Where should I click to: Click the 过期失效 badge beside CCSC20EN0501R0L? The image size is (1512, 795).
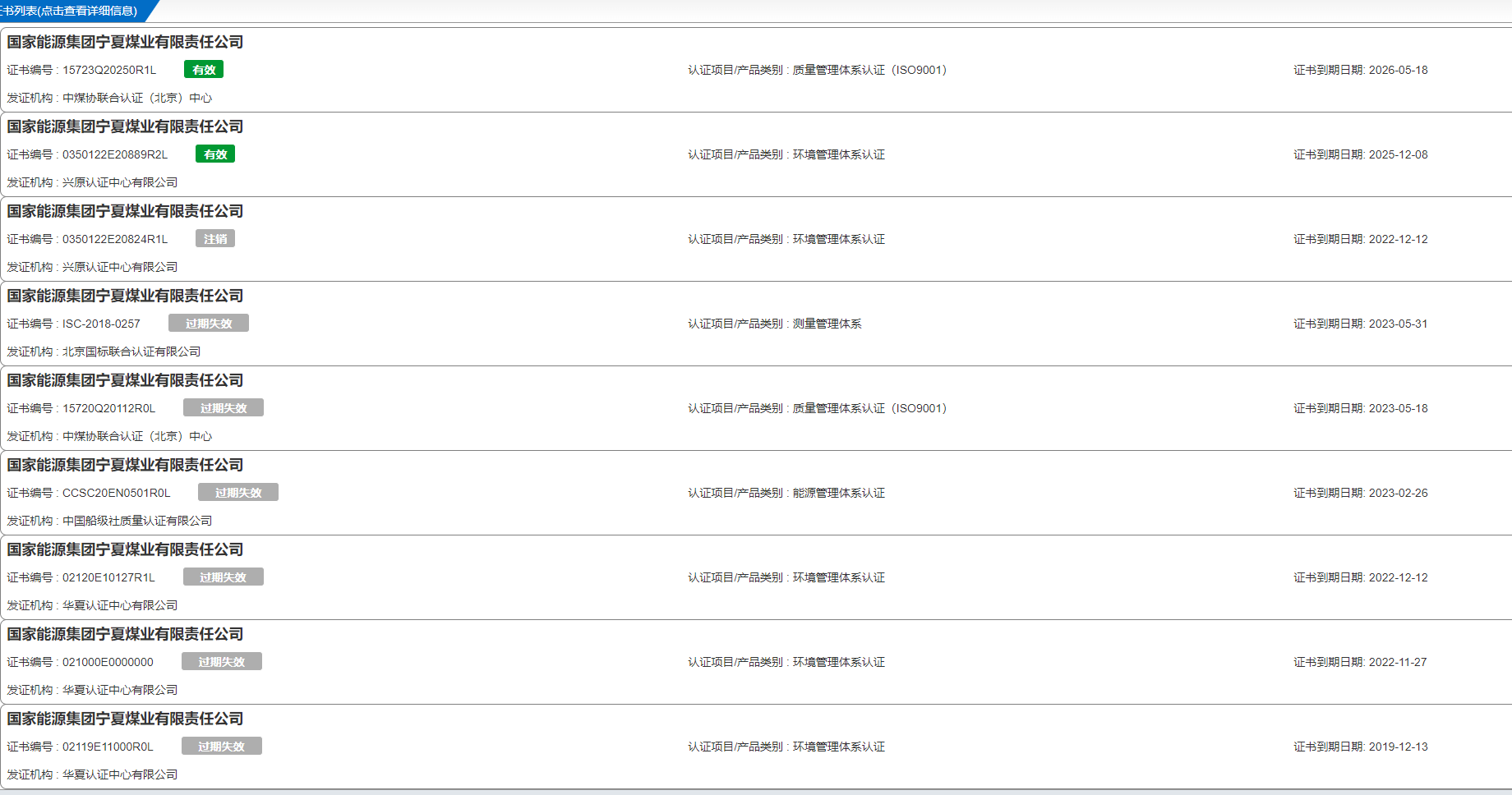(x=238, y=493)
